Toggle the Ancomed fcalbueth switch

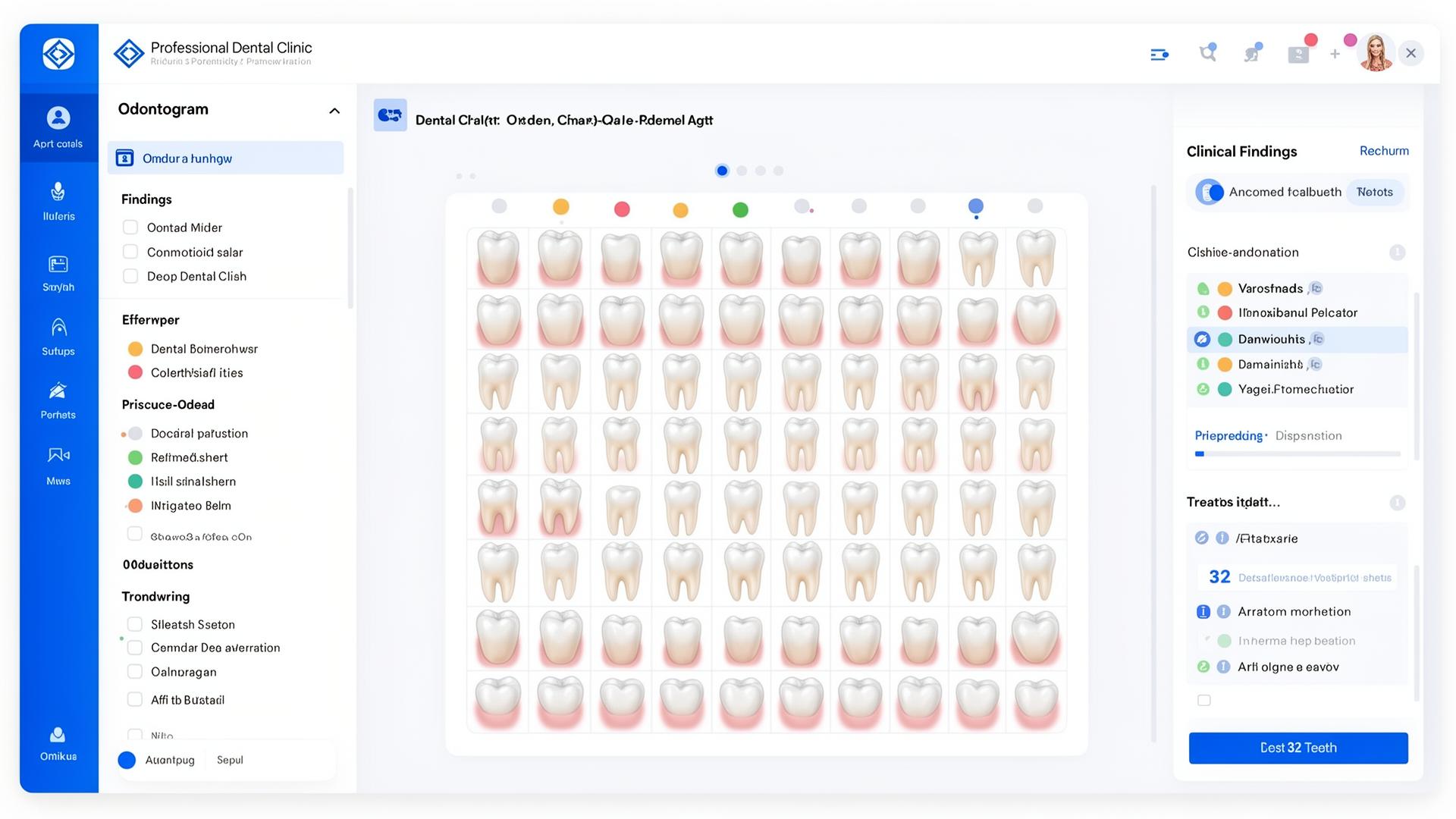coord(1210,192)
